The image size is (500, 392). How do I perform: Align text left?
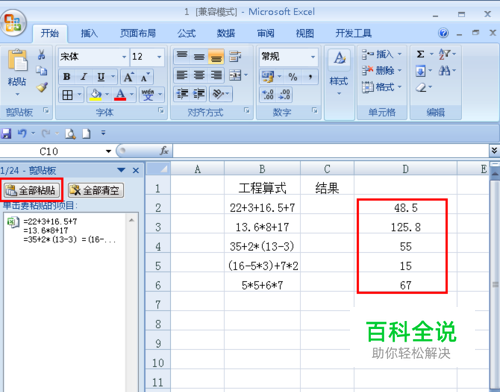click(x=182, y=75)
